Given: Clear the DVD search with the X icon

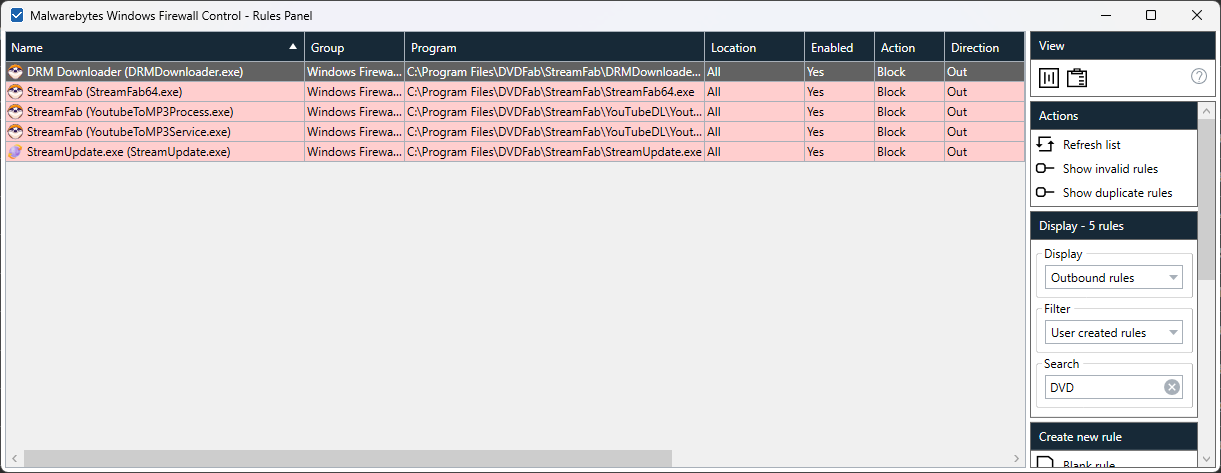Looking at the screenshot, I should [1172, 388].
